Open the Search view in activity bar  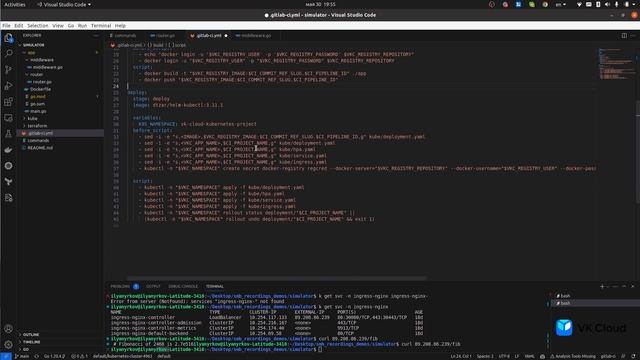[x=8, y=53]
